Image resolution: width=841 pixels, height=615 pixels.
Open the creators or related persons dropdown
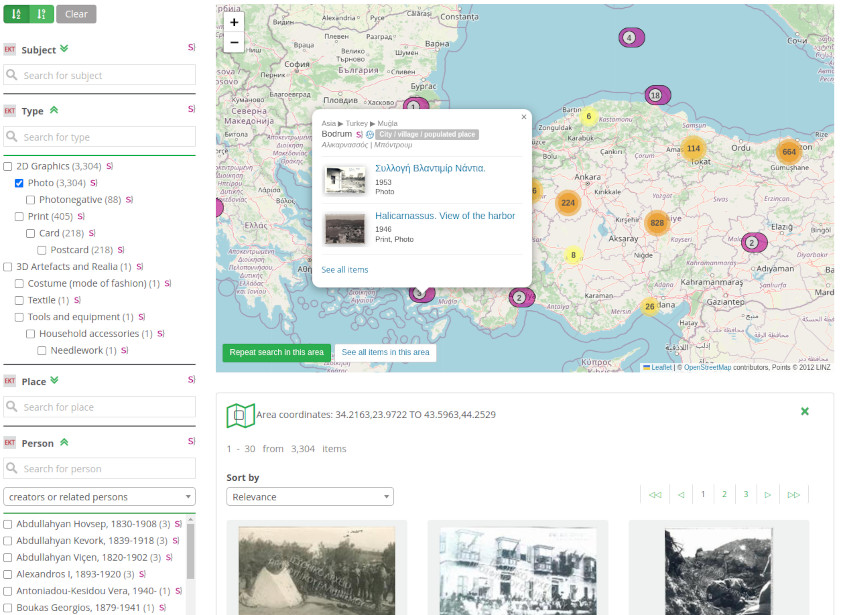(99, 496)
